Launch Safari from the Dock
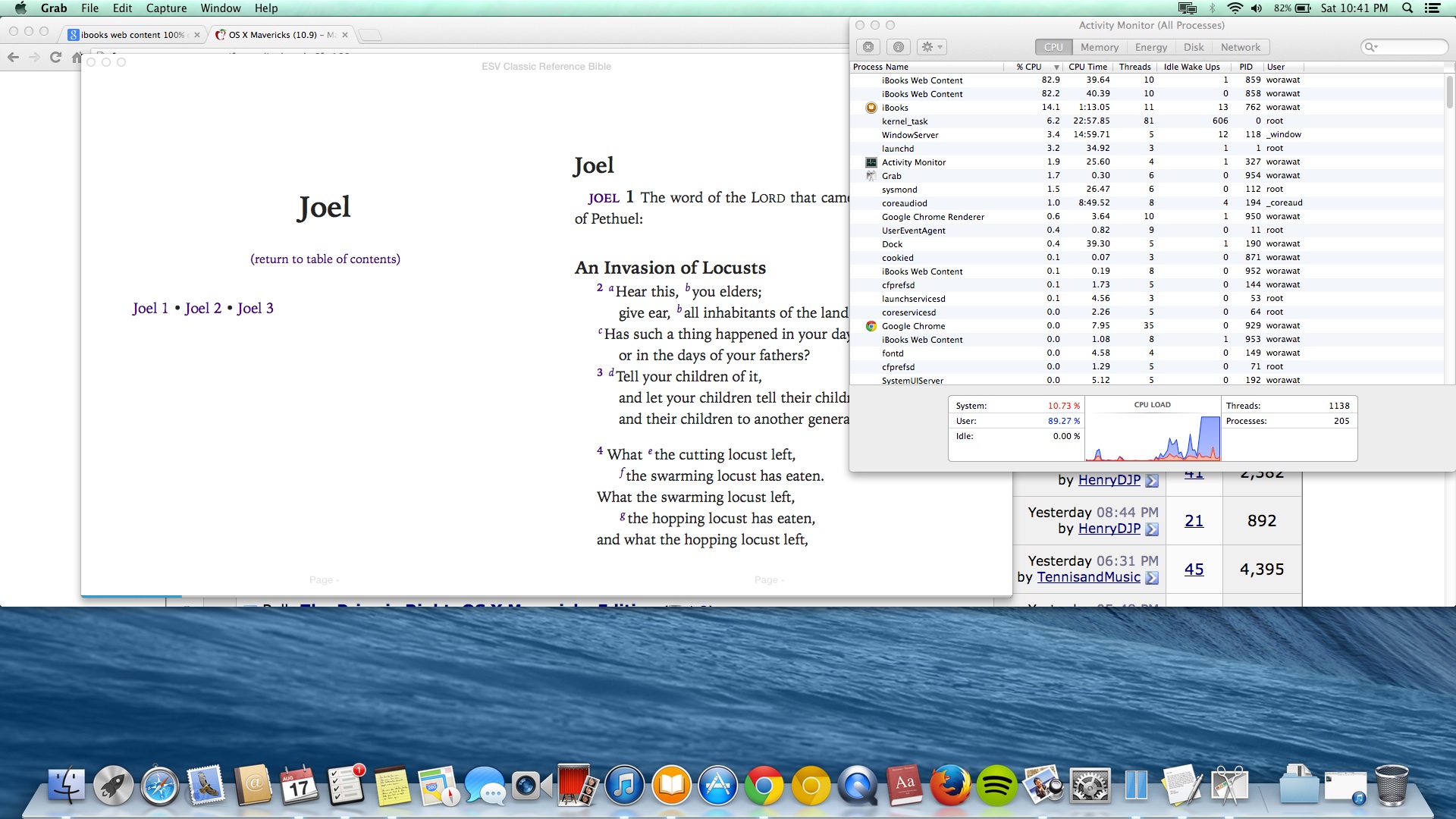 (160, 785)
